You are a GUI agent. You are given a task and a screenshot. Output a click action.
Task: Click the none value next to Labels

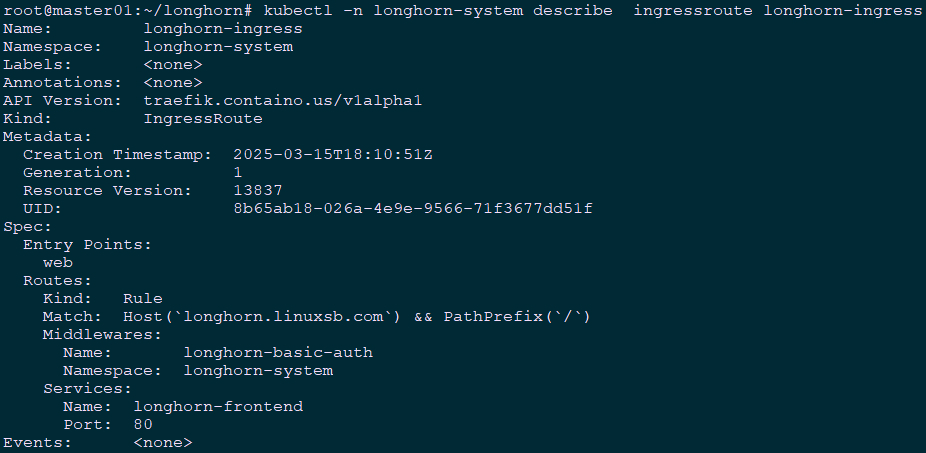click(173, 65)
